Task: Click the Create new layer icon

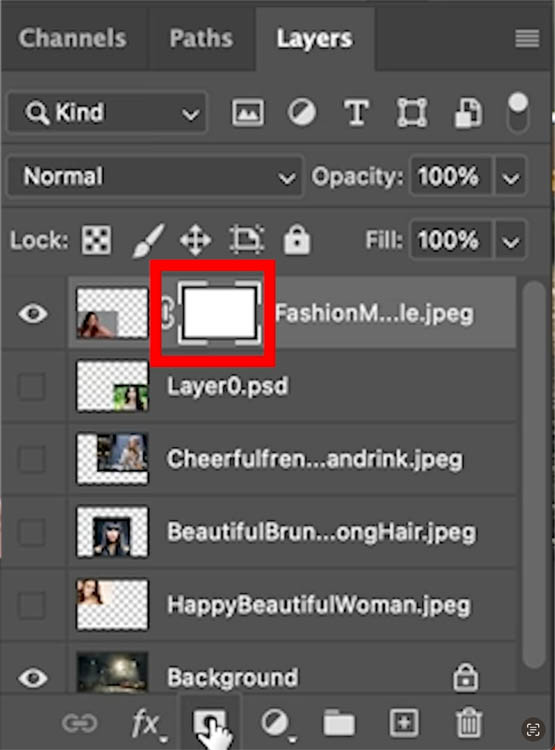Action: [x=404, y=722]
